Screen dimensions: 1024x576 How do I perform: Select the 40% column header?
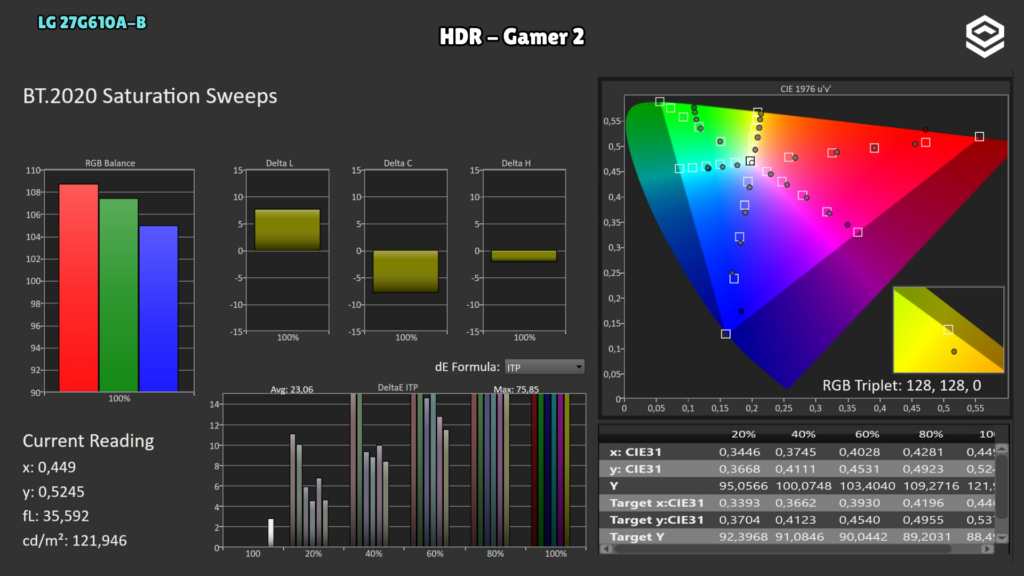click(x=803, y=434)
